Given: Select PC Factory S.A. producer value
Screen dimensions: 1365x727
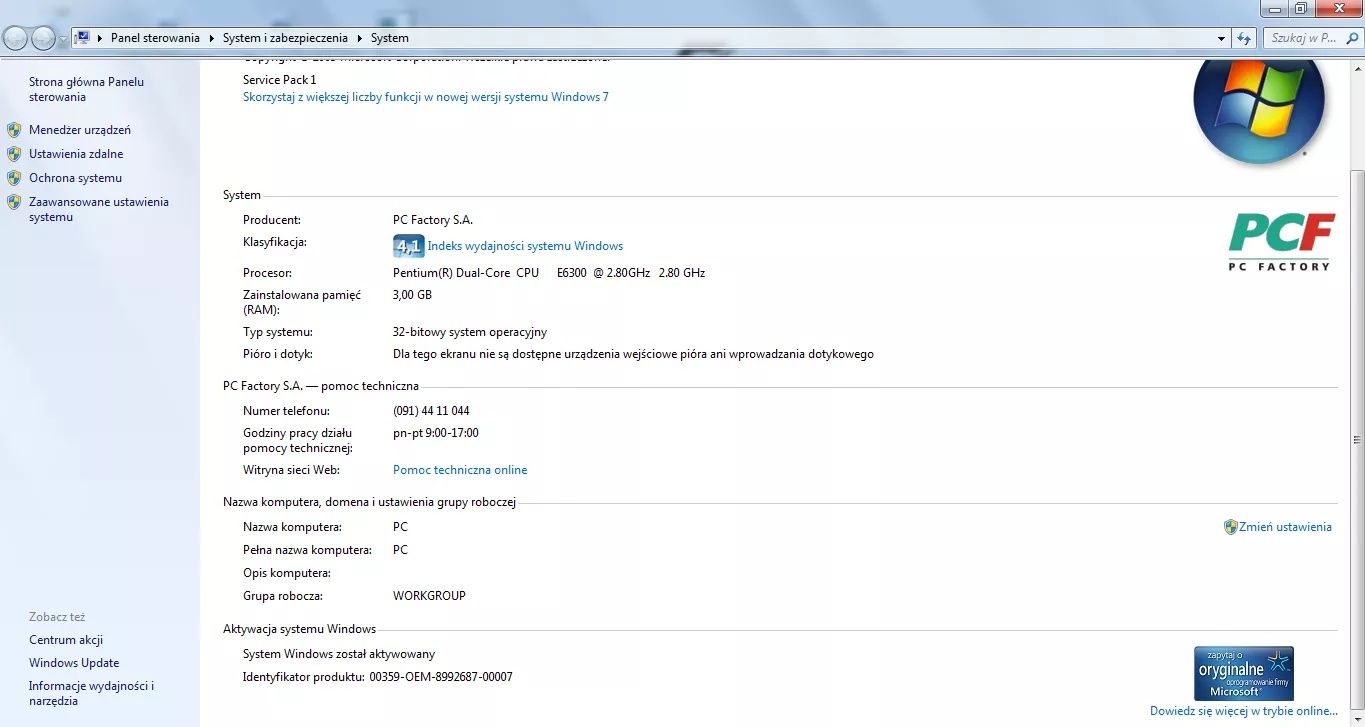Looking at the screenshot, I should click(433, 220).
